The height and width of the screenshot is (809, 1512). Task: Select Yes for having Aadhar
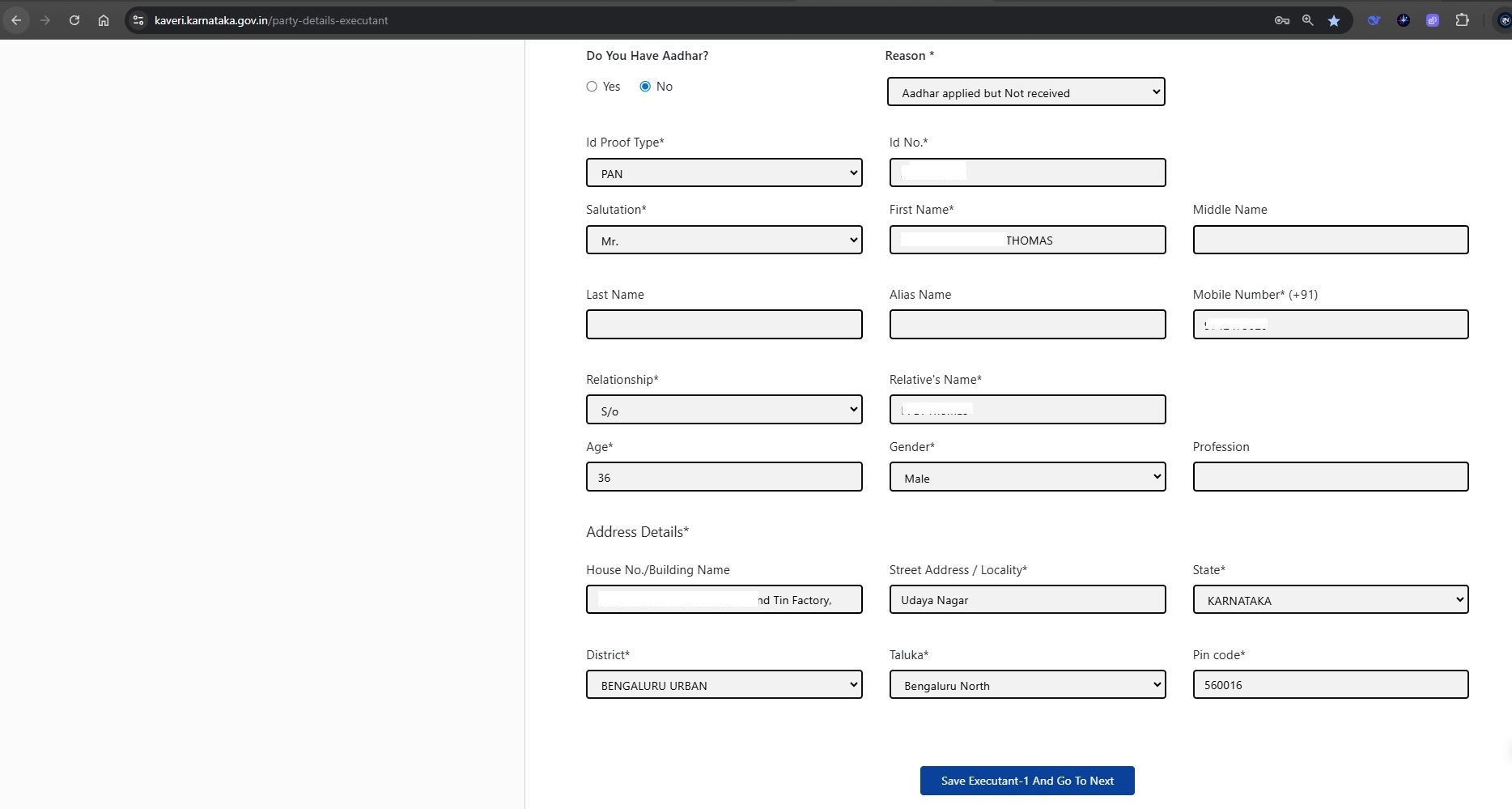point(592,87)
